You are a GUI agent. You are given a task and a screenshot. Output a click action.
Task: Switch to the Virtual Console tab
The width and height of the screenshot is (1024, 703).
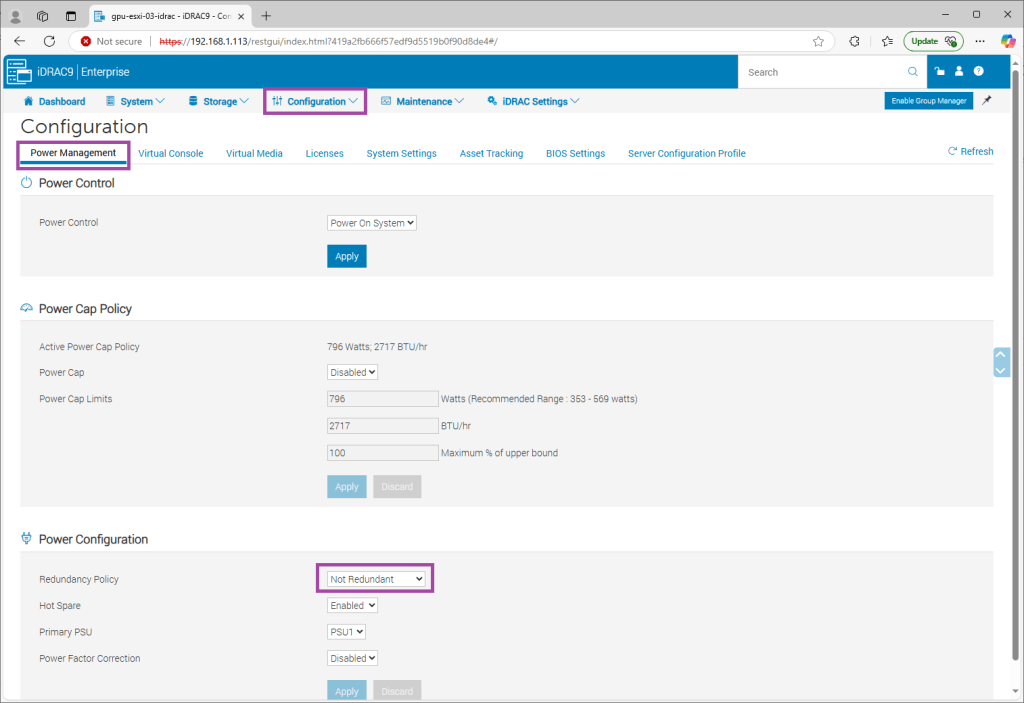171,154
